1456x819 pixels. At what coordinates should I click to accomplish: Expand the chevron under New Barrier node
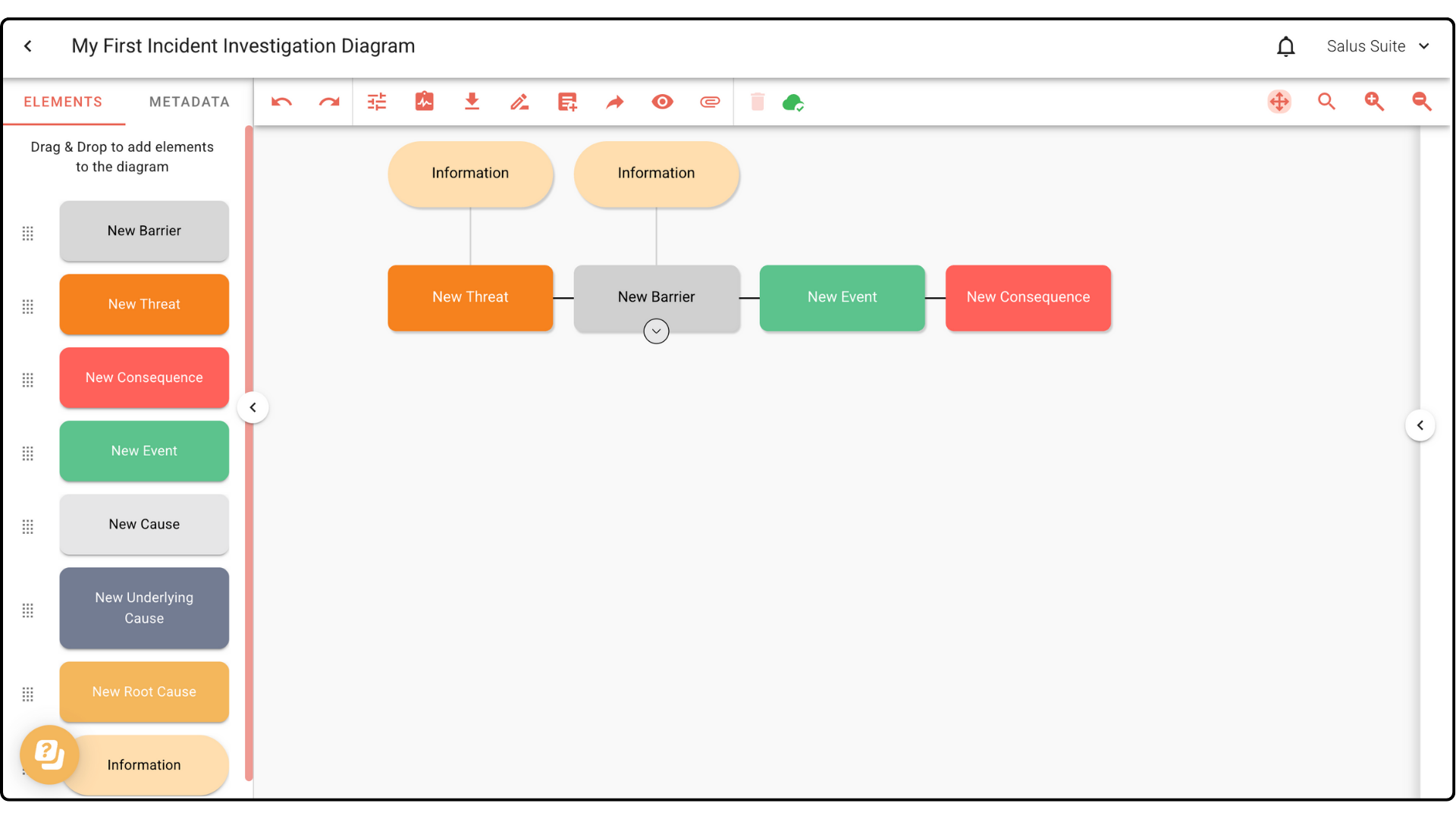(656, 331)
